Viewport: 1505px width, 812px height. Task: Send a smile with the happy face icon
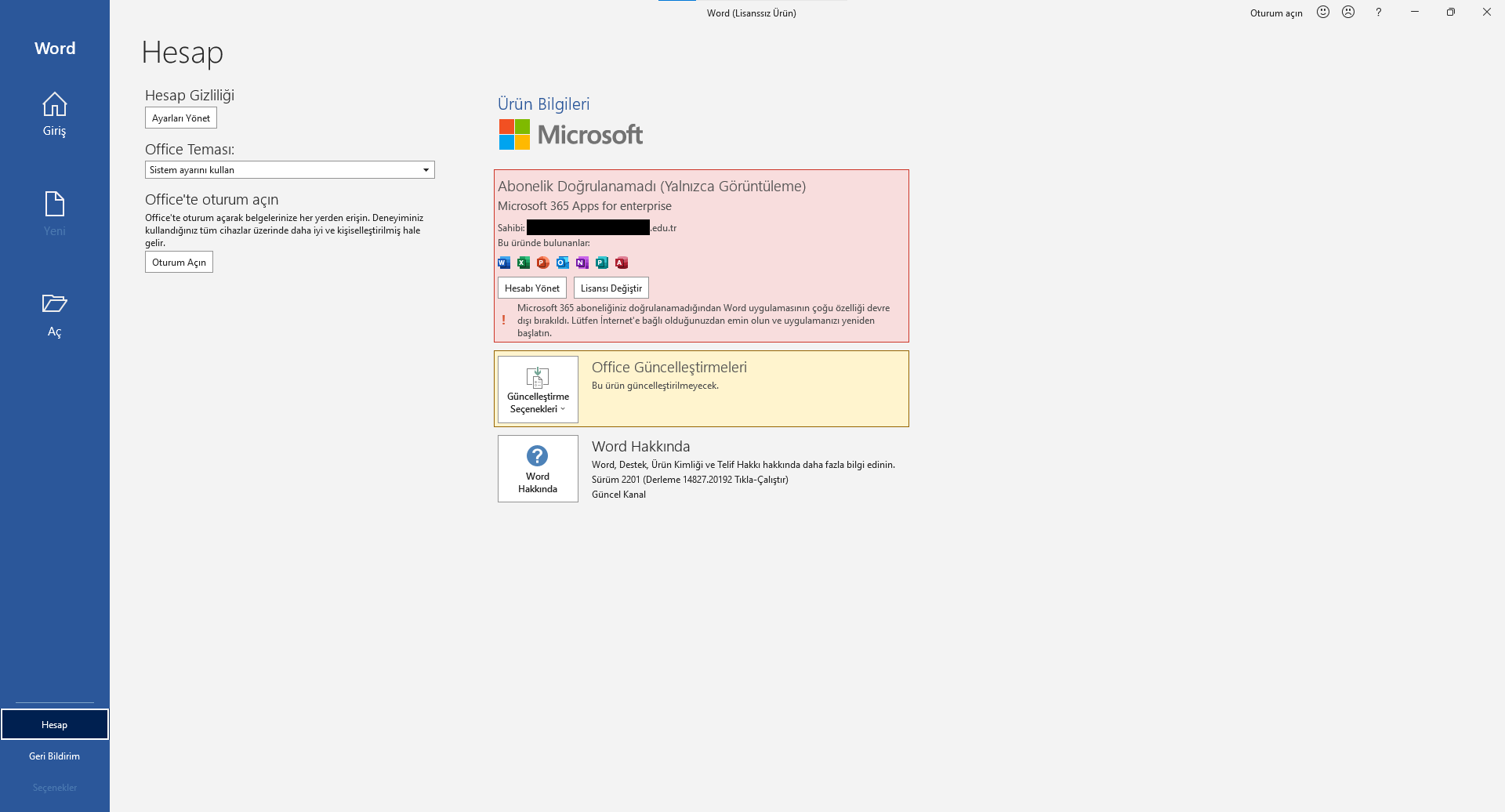1323,12
